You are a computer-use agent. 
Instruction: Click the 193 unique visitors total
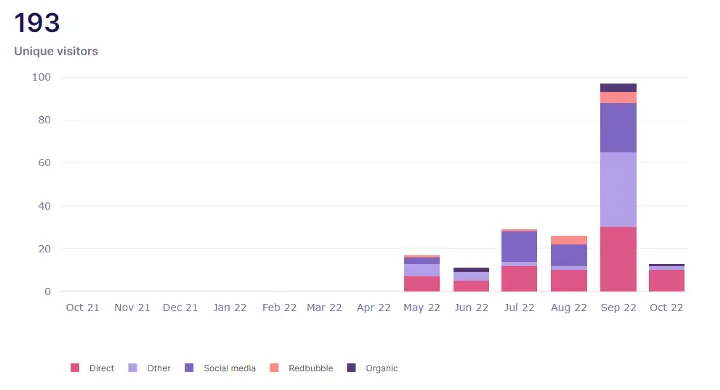[37, 23]
